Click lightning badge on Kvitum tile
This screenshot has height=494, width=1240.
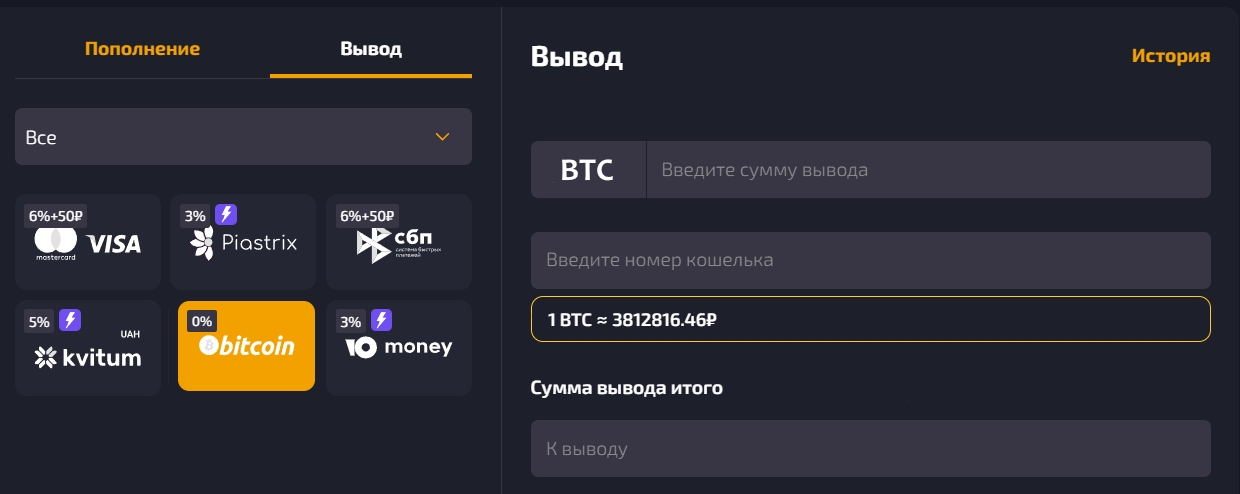(x=70, y=321)
